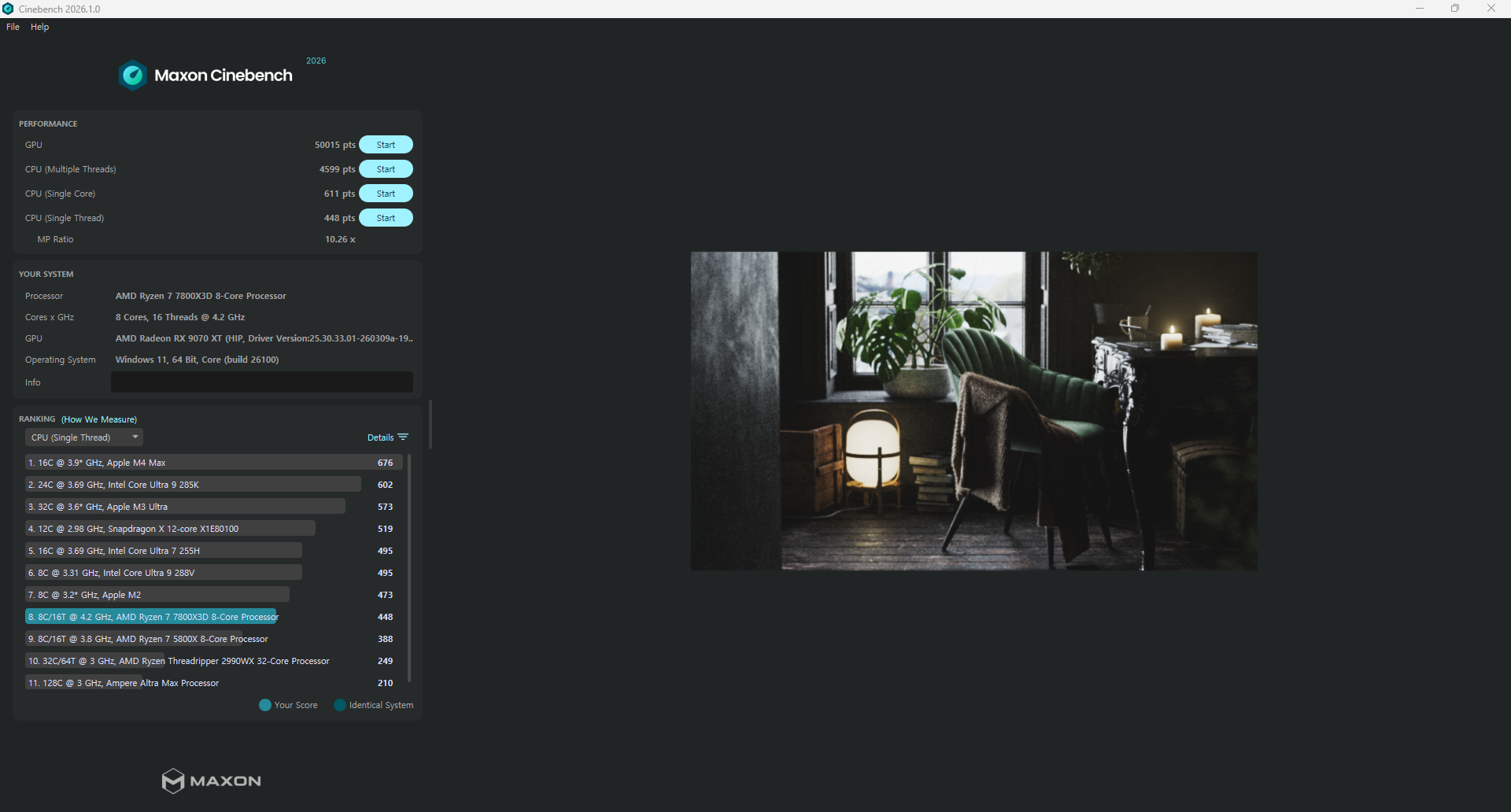Open the CPU (Single Thread) ranking dropdown
This screenshot has width=1511, height=812.
(x=83, y=437)
